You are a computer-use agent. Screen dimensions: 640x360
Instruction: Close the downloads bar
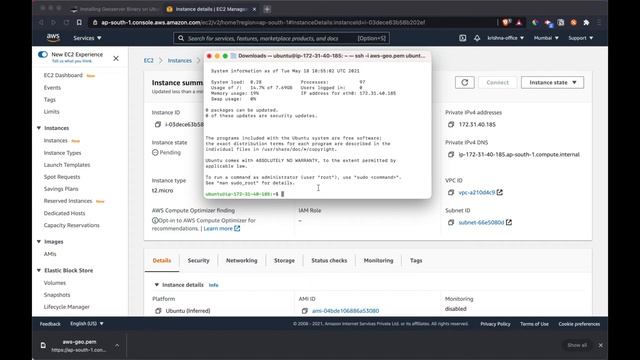tap(600, 345)
